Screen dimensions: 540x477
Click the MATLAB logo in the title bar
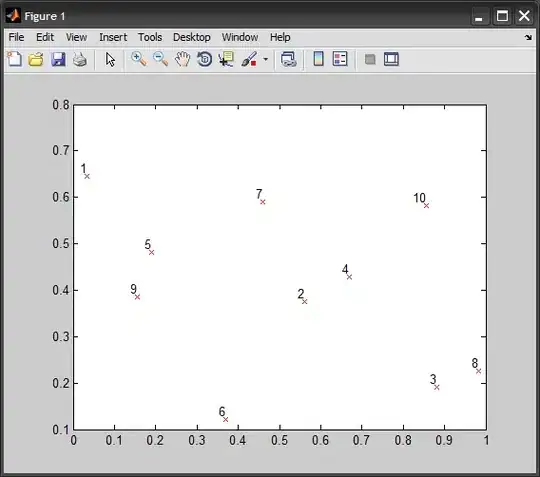(13, 16)
